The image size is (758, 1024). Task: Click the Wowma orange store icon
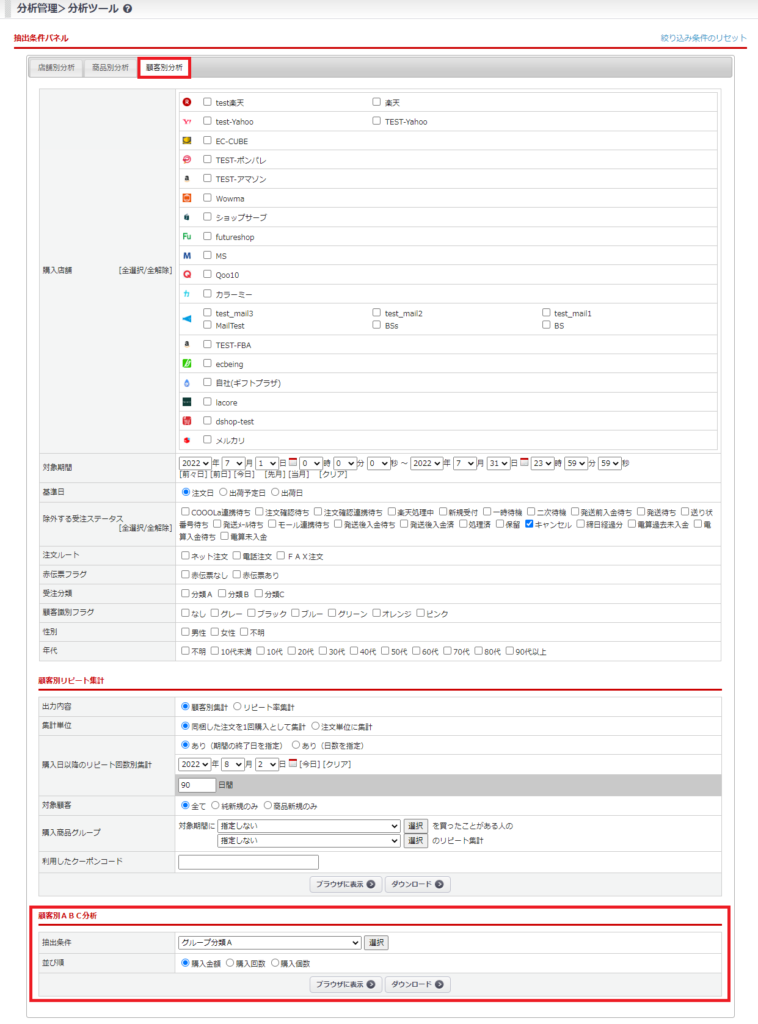tap(187, 198)
